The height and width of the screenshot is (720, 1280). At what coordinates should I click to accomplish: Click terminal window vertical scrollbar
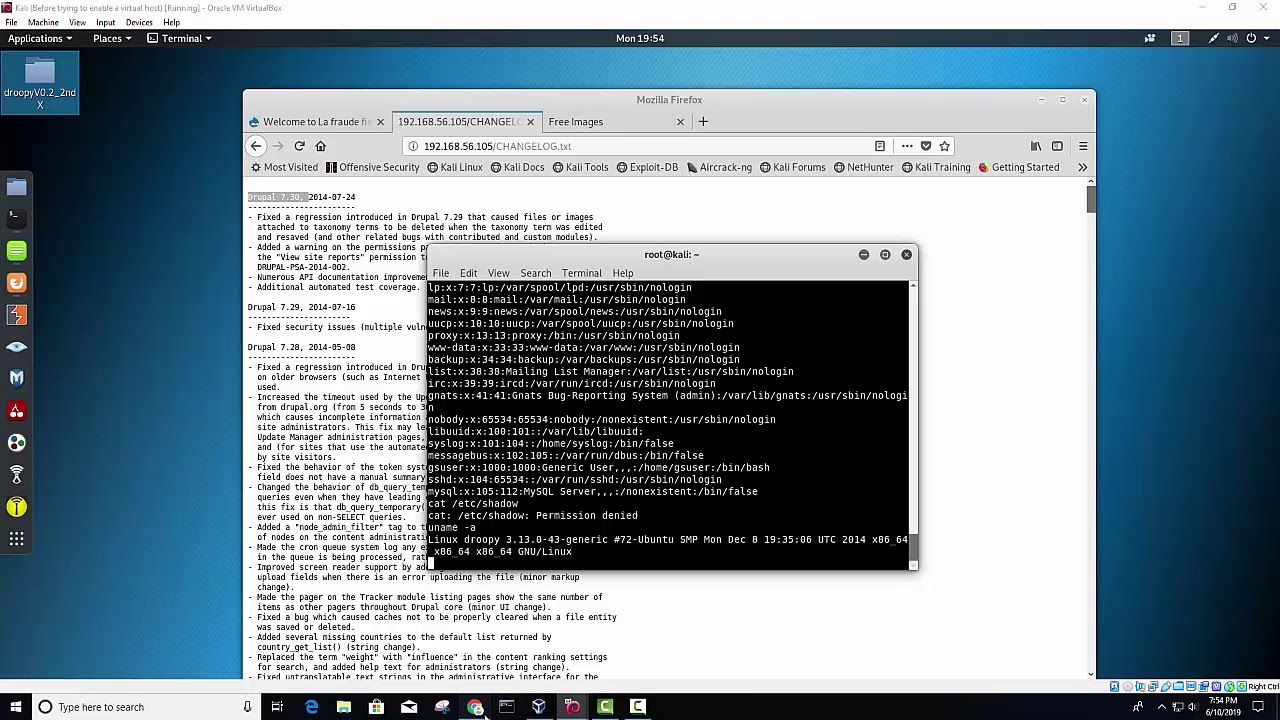point(912,425)
